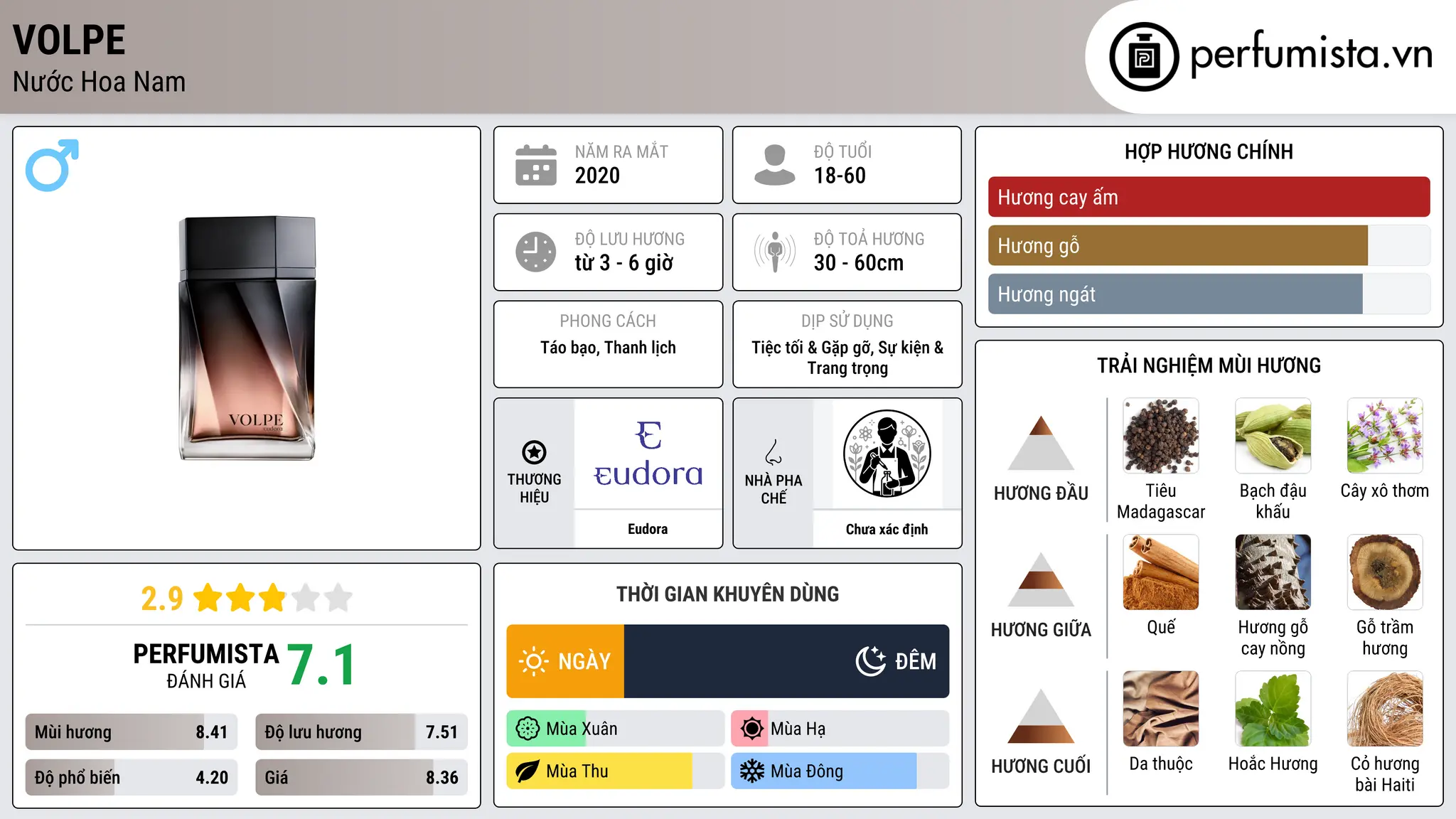The width and height of the screenshot is (1456, 819).
Task: Click the clock icon beside Độ lưu hương
Action: pyautogui.click(x=536, y=252)
